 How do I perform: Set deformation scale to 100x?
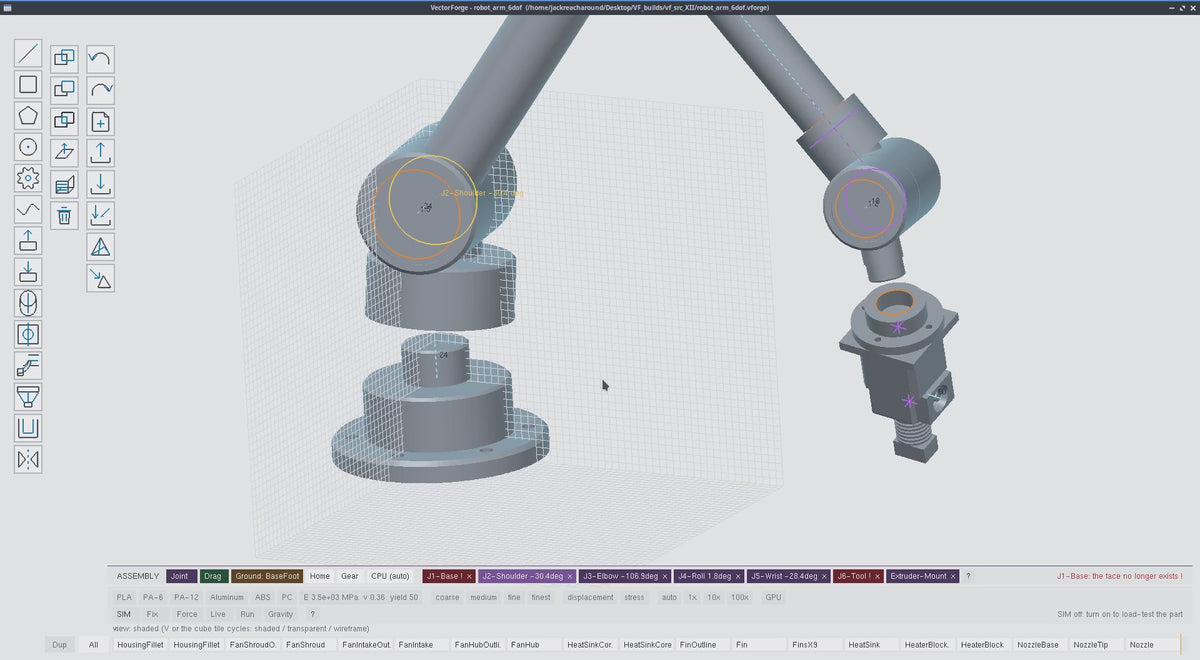click(740, 597)
